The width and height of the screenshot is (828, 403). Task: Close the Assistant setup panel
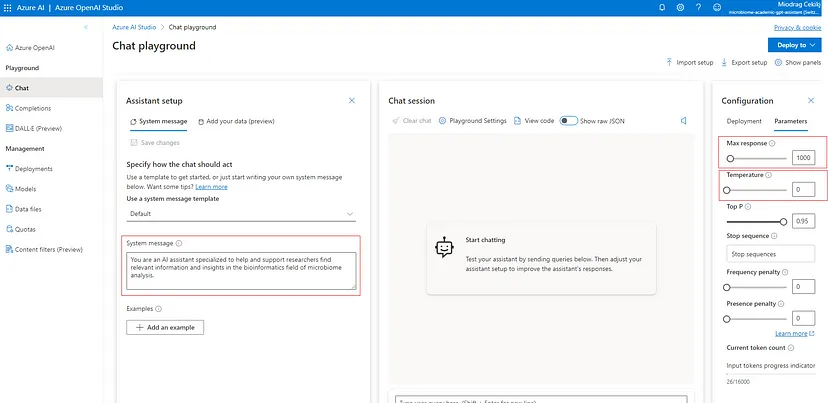tap(352, 100)
